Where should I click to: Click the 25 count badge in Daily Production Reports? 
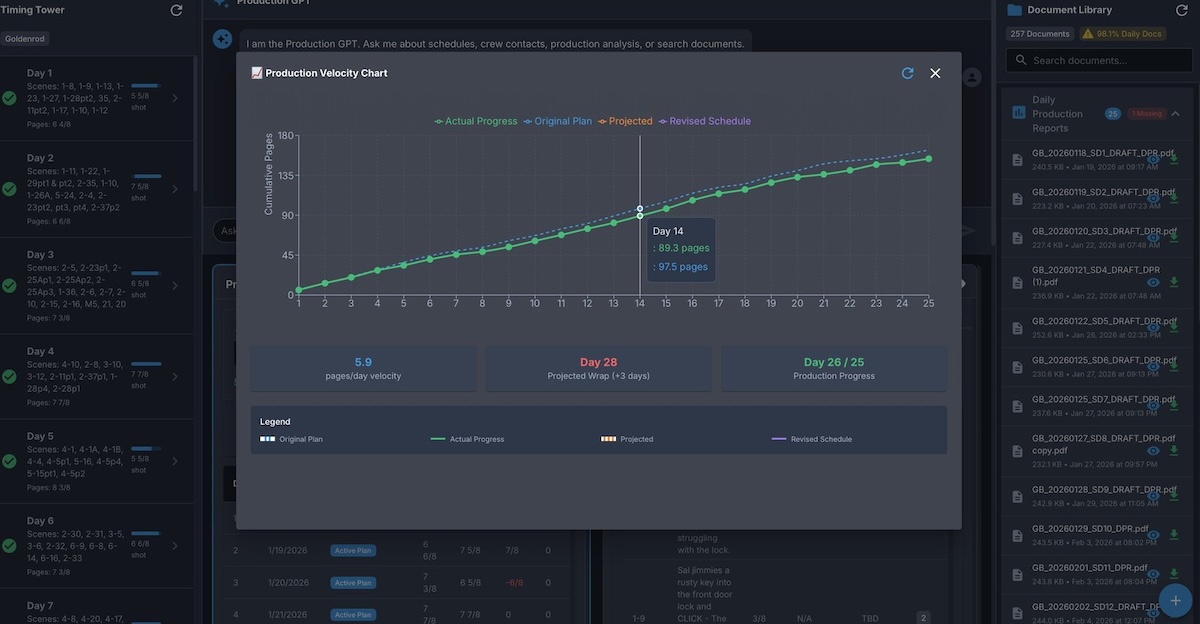click(1112, 114)
